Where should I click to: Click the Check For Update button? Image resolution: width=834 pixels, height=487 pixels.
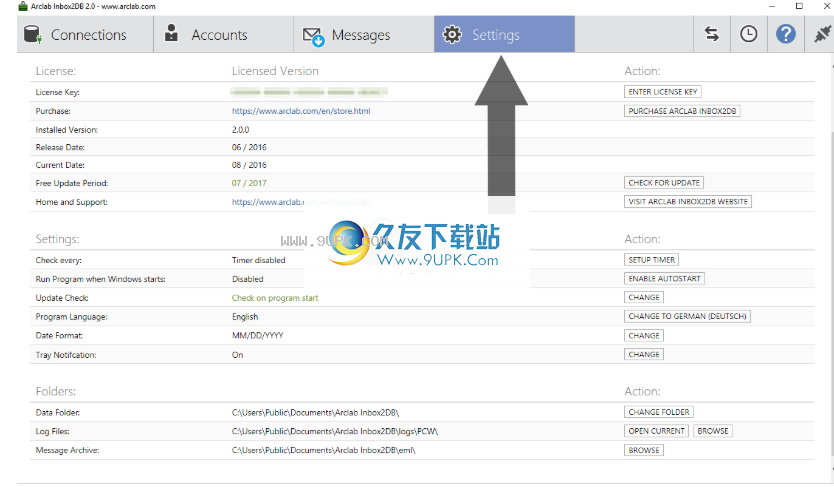[664, 183]
